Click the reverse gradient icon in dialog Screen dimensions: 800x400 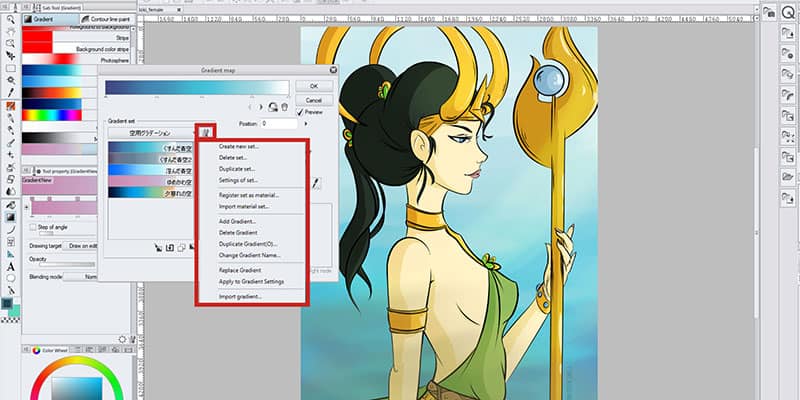(272, 107)
